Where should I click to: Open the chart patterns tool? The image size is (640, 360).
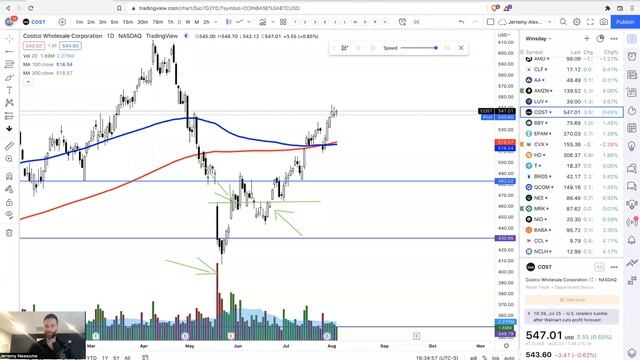pos(9,103)
